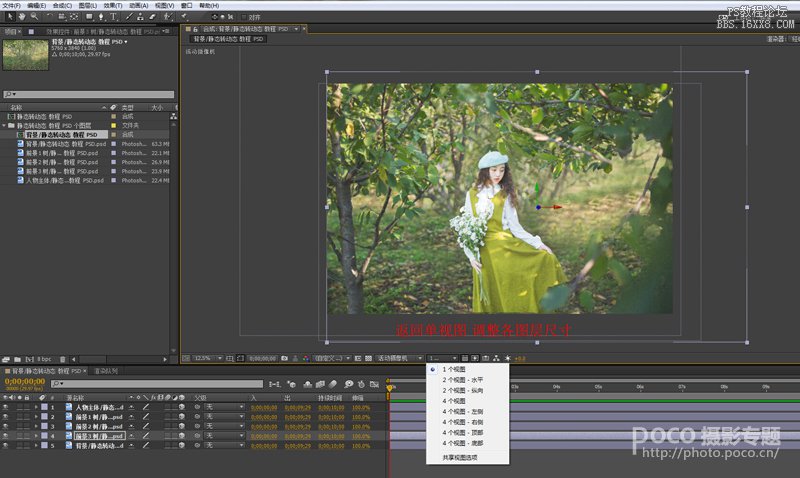Click the 8 bpc color depth button

click(x=42, y=359)
